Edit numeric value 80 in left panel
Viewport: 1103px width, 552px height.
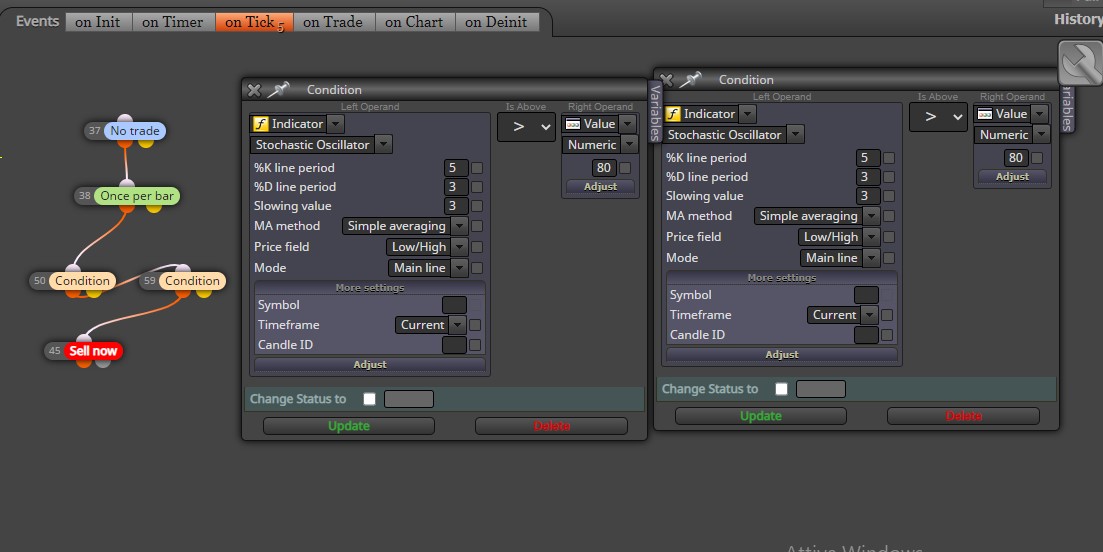point(604,168)
